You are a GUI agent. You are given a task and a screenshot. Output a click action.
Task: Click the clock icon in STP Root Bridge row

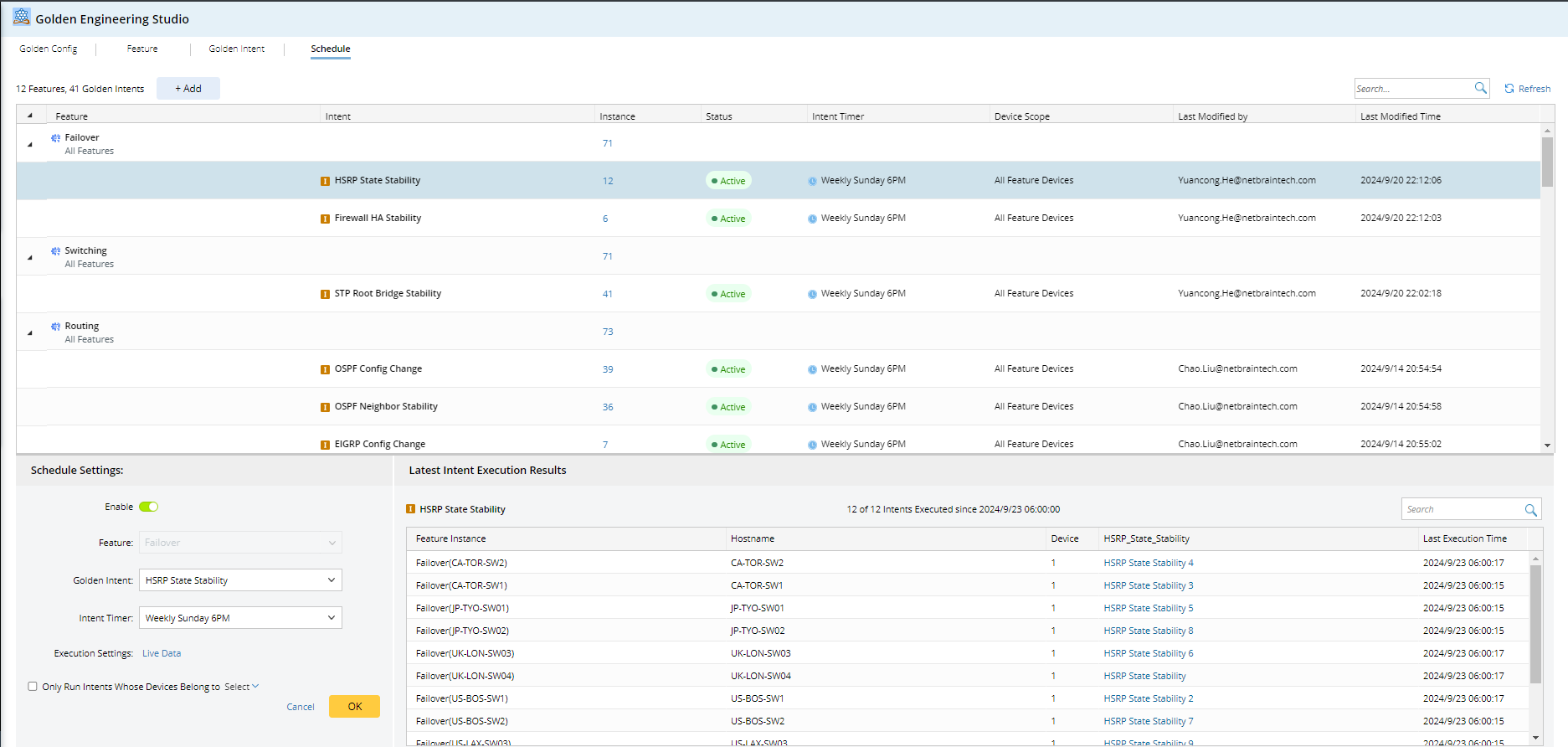pyautogui.click(x=812, y=294)
